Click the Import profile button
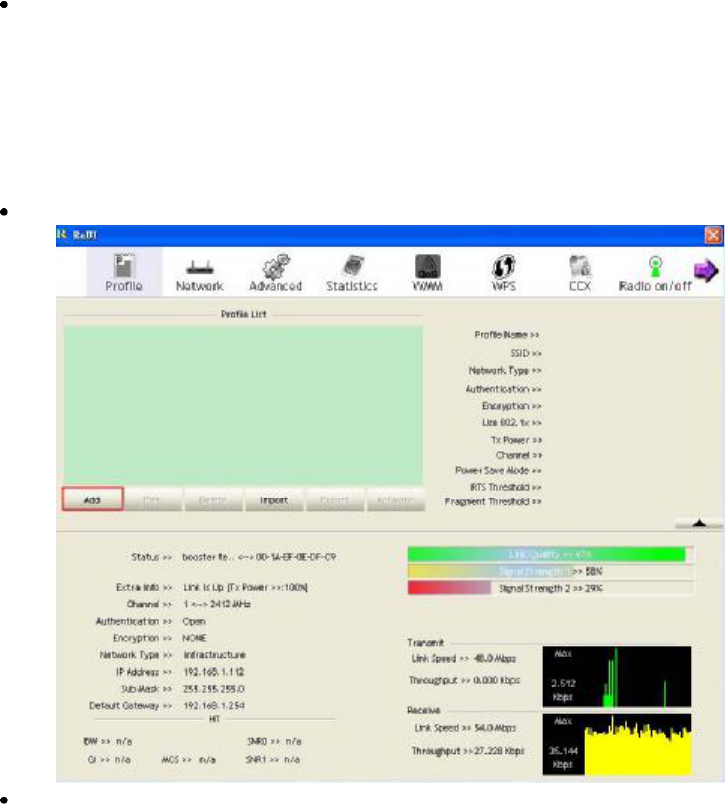The width and height of the screenshot is (725, 804). click(x=274, y=499)
